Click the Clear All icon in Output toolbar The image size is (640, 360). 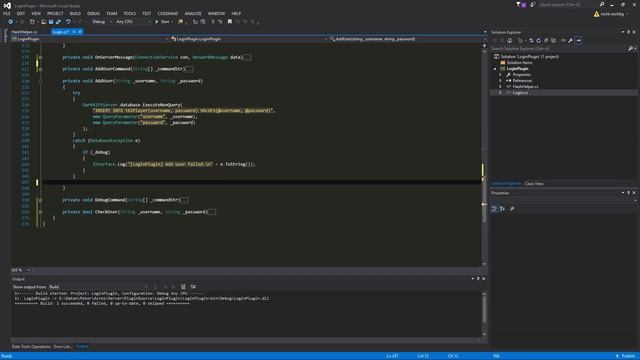click(183, 287)
